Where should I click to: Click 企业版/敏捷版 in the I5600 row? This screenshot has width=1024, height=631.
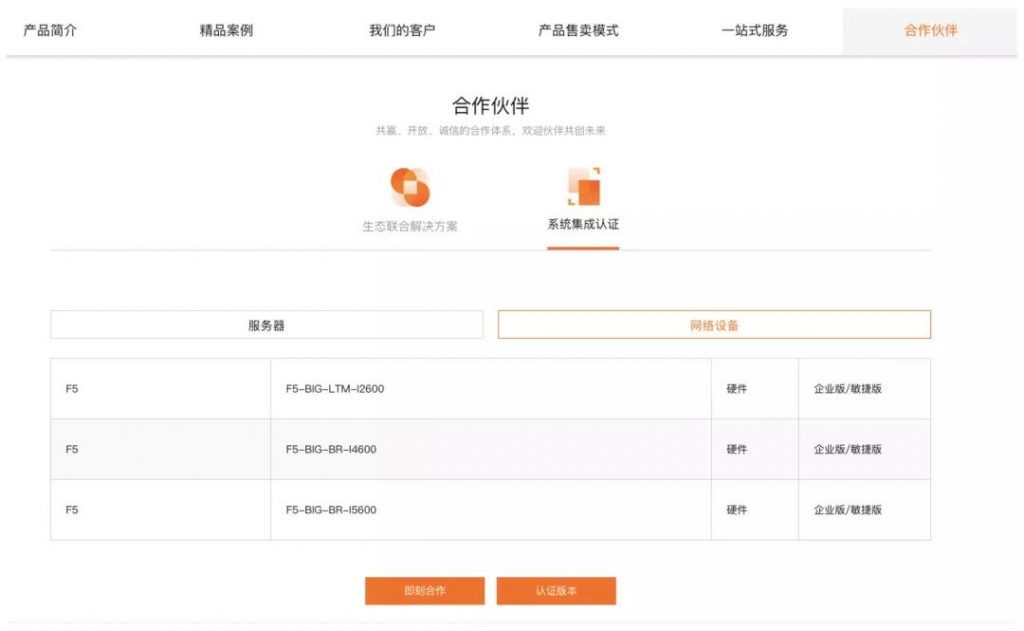865,510
